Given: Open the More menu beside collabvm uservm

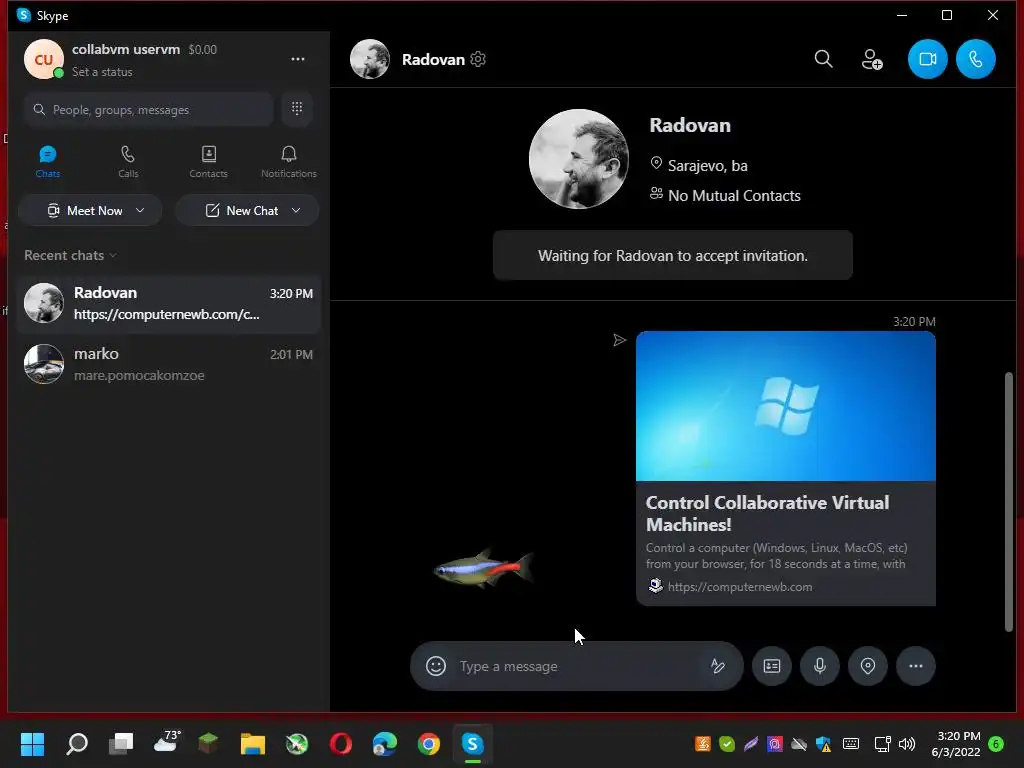Looking at the screenshot, I should (298, 59).
